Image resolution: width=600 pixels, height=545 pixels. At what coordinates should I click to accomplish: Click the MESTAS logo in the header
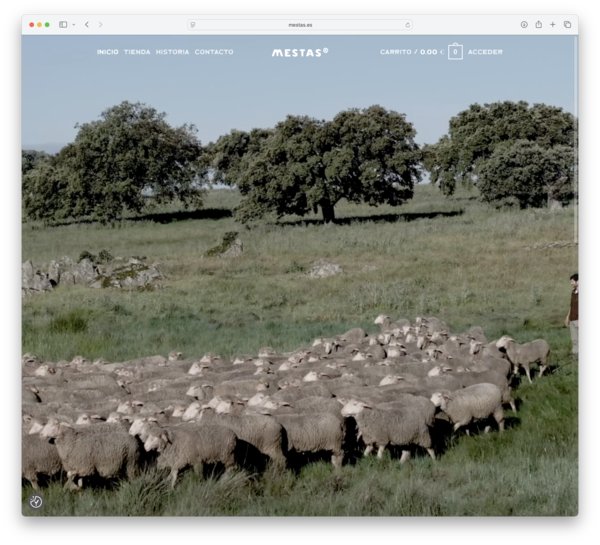click(299, 52)
